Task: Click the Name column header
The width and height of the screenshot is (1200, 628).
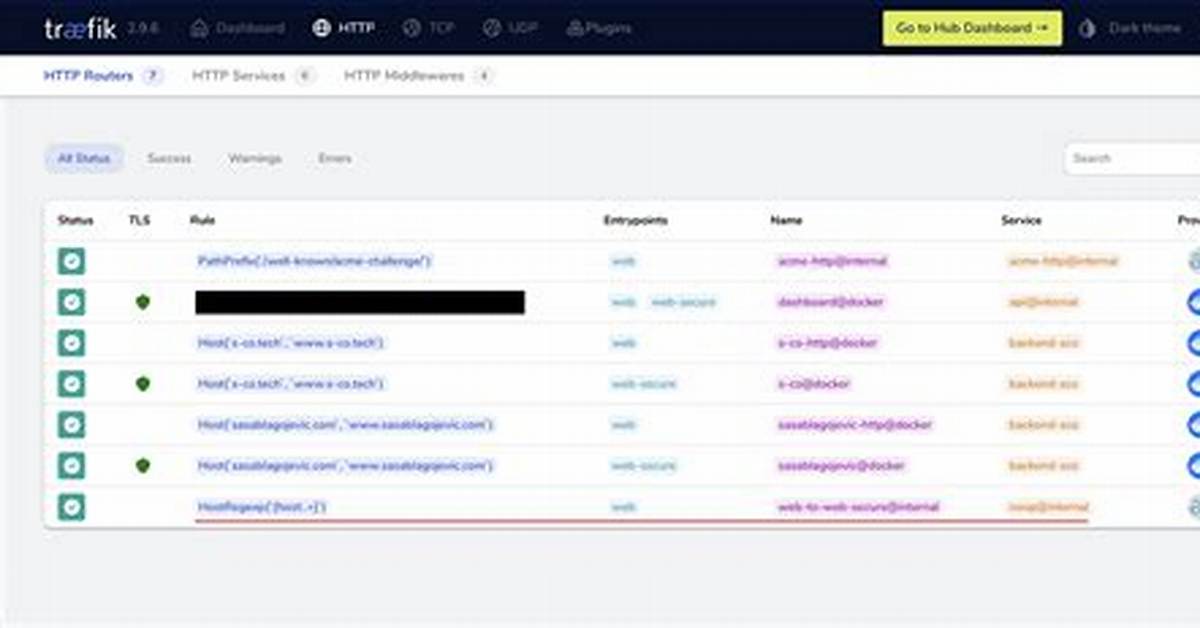Action: [x=786, y=220]
